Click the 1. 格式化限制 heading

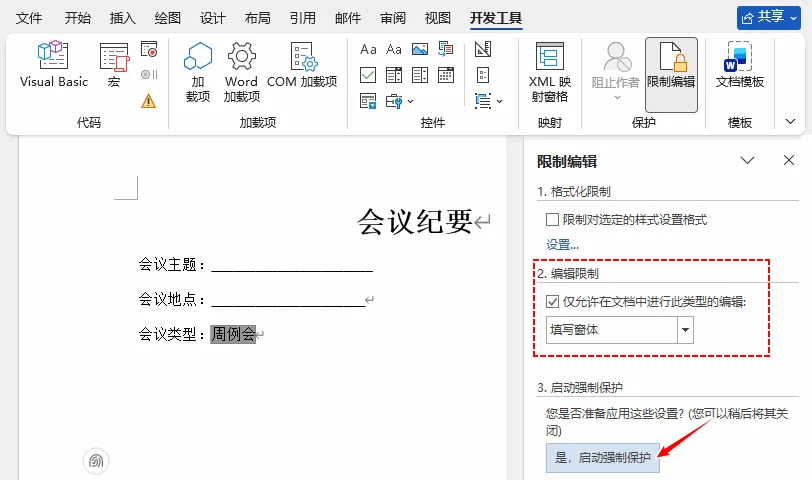574,192
